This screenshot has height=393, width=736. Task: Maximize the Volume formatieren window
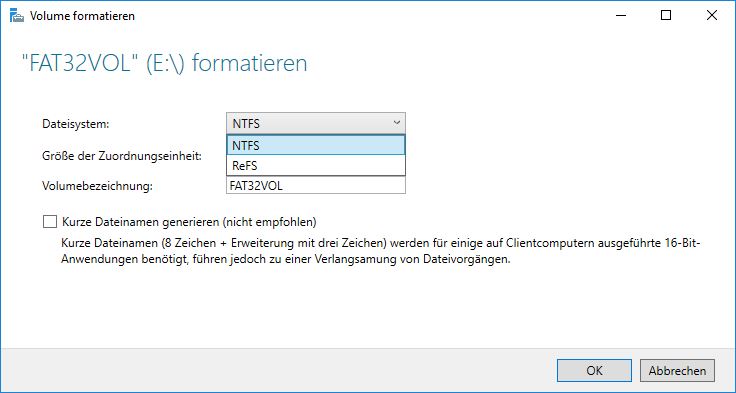point(666,15)
